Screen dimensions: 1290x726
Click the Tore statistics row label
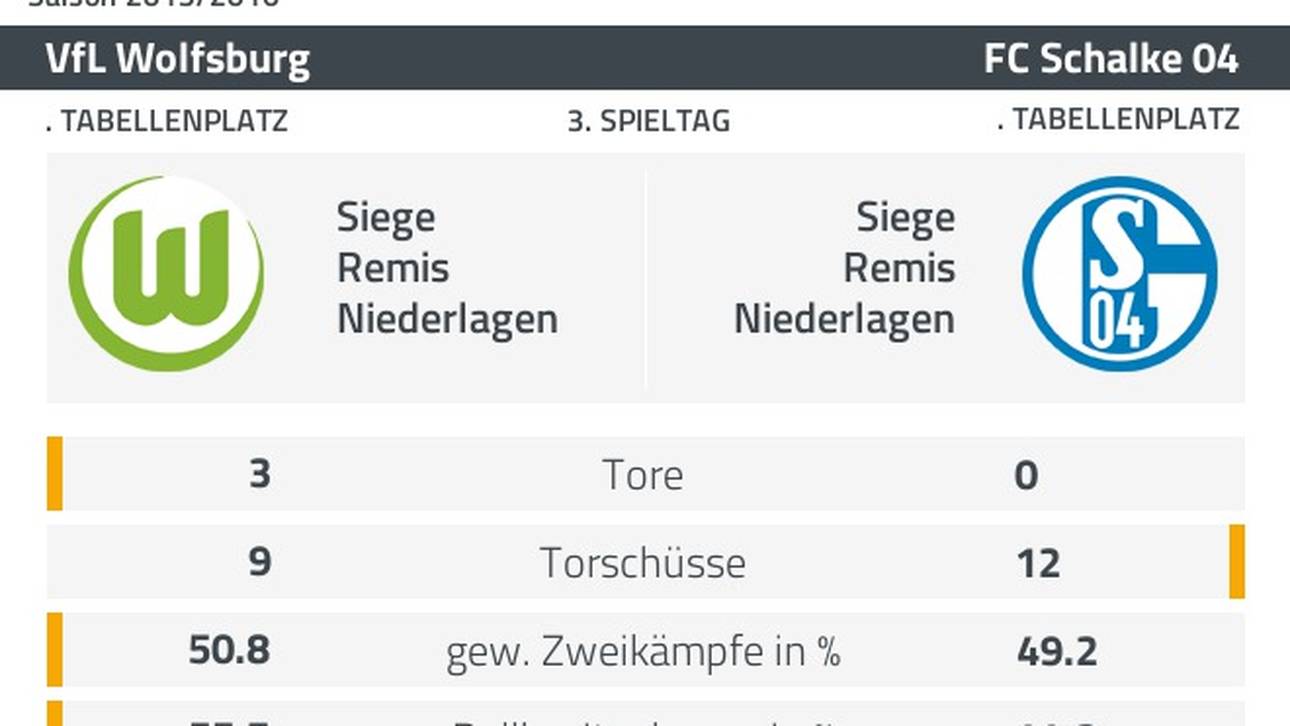(x=643, y=475)
